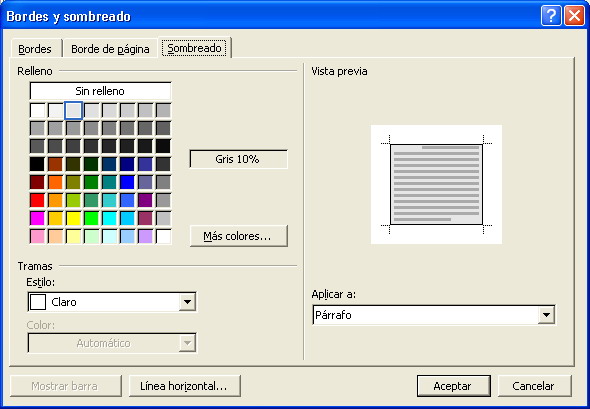
Task: Click the Cancelar button
Action: click(x=534, y=386)
